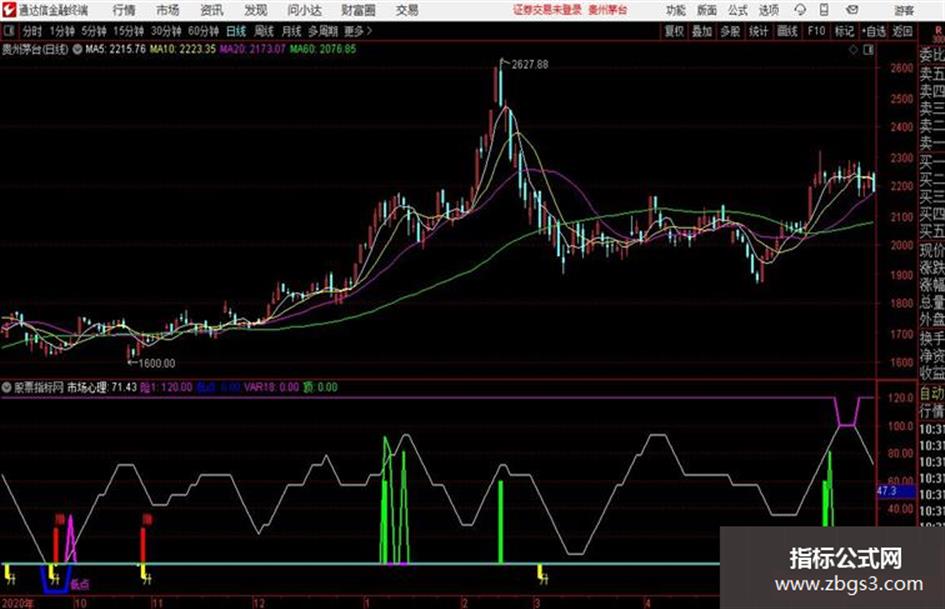Click the 证券交易未登录 status link
Image resolution: width=945 pixels, height=609 pixels.
click(547, 10)
